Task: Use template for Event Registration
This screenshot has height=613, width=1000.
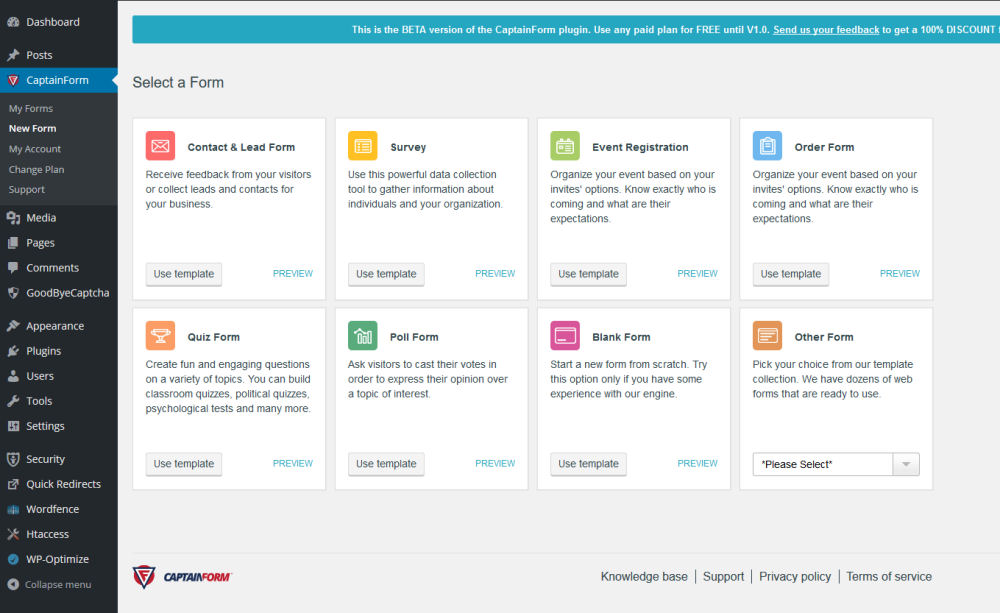Action: [588, 274]
